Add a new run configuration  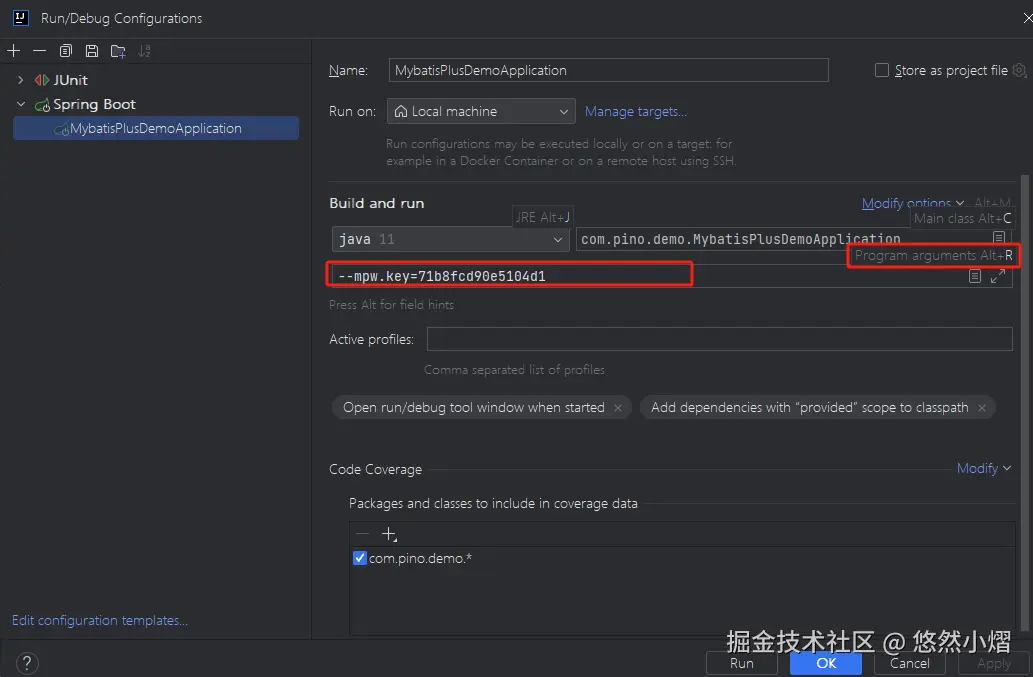[x=14, y=51]
